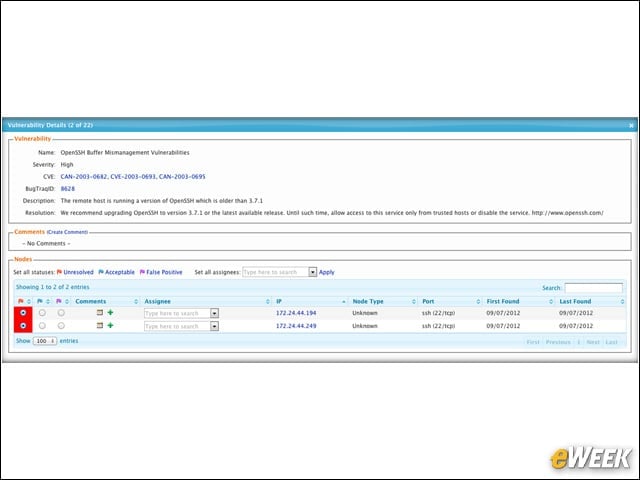Screen dimensions: 640x480
Task: Focus assignee search field for 172.24.44.194
Action: coord(177,313)
